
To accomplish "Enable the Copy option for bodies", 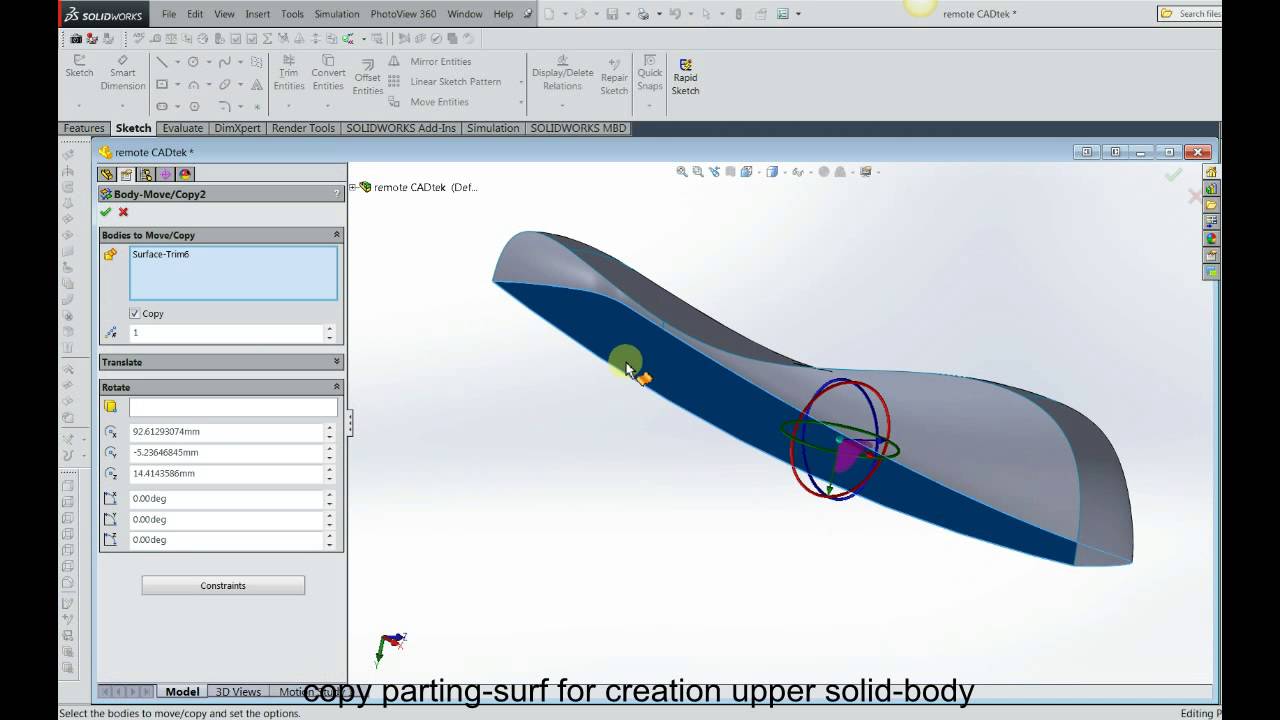I will 135,313.
